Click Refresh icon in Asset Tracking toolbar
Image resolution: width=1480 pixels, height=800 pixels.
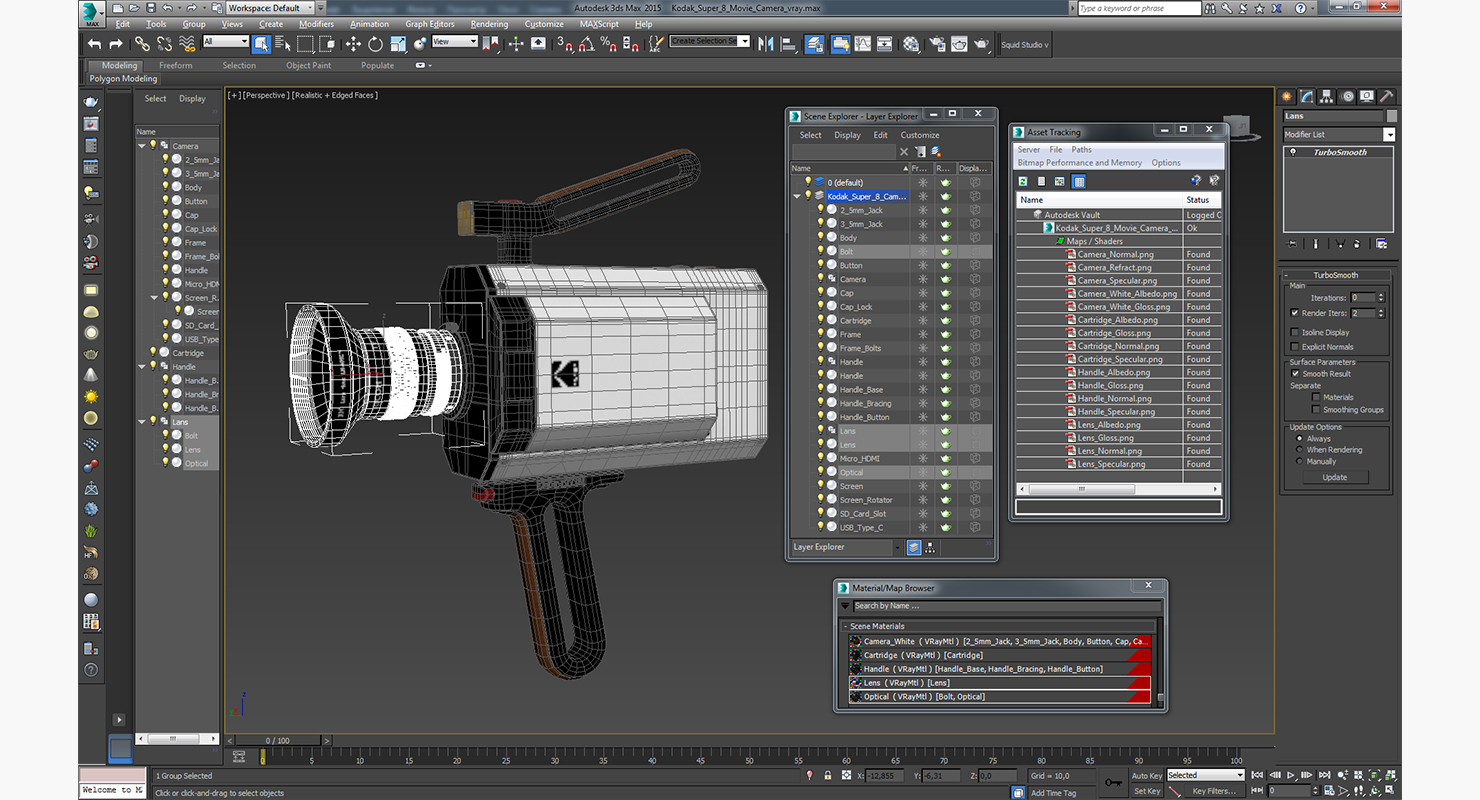[x=1023, y=181]
